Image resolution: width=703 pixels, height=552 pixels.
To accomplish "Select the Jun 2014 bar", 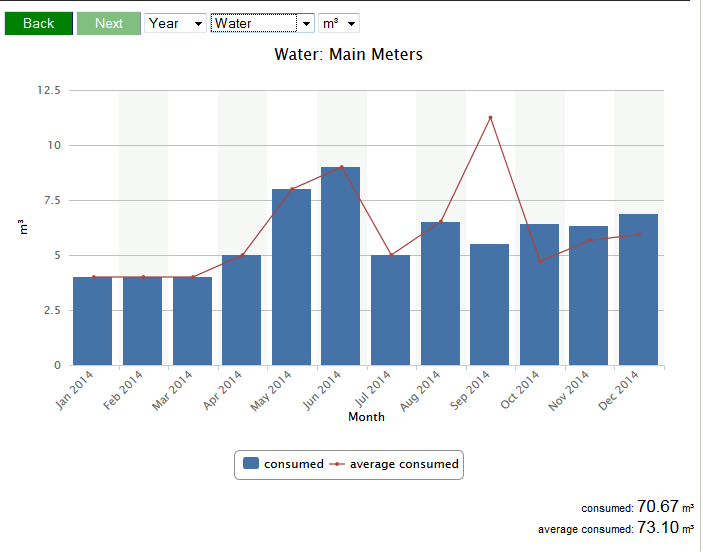I will [340, 266].
